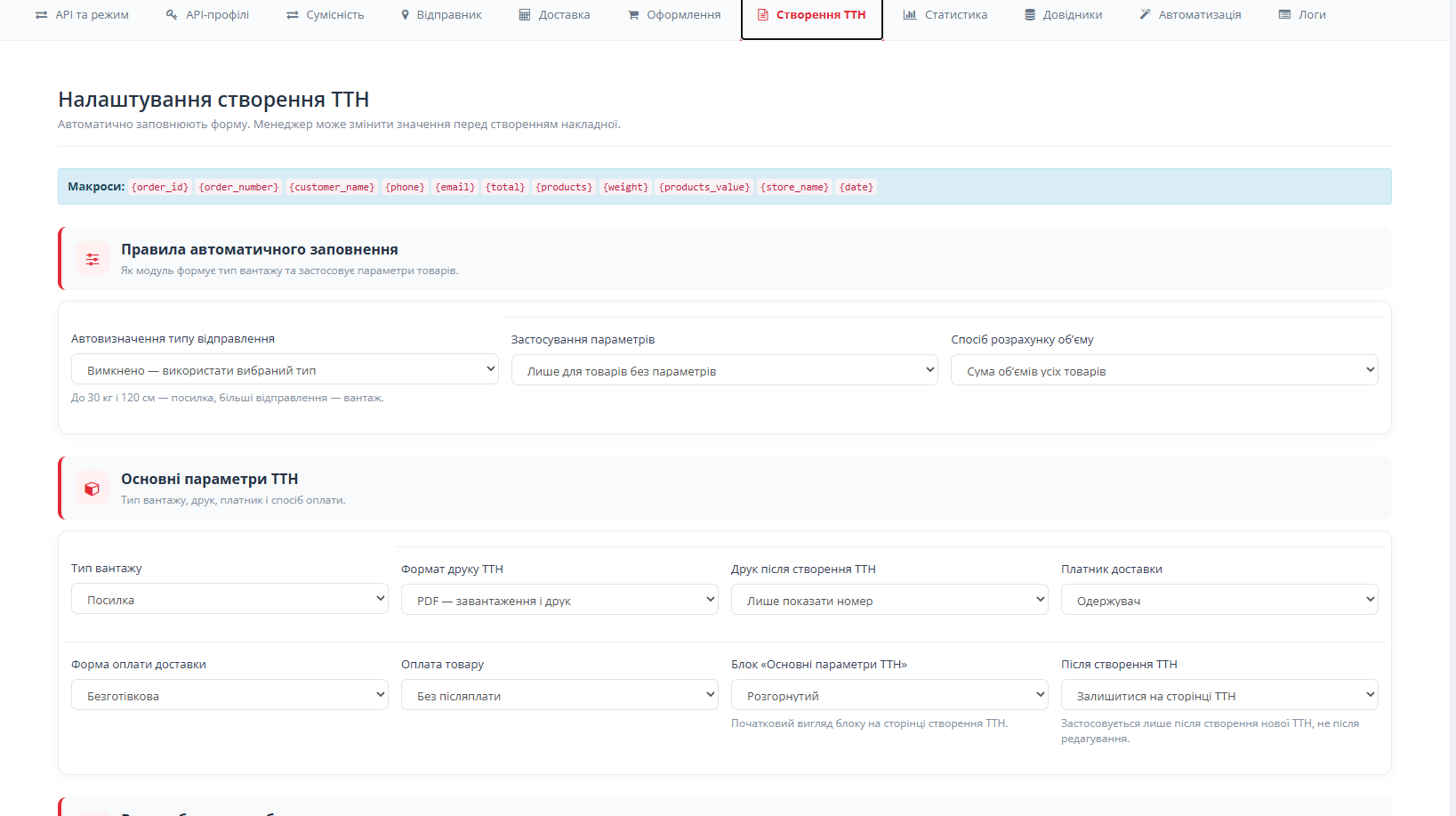Click the {order_number} macro
Viewport: 1456px width, 816px height.
point(238,187)
